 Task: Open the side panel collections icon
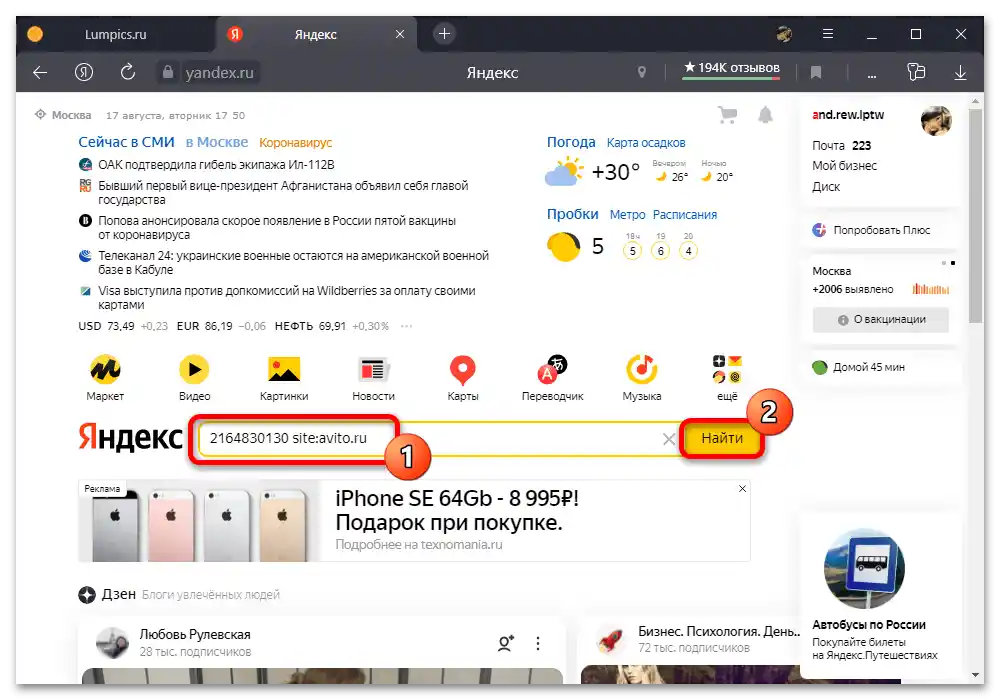(916, 72)
